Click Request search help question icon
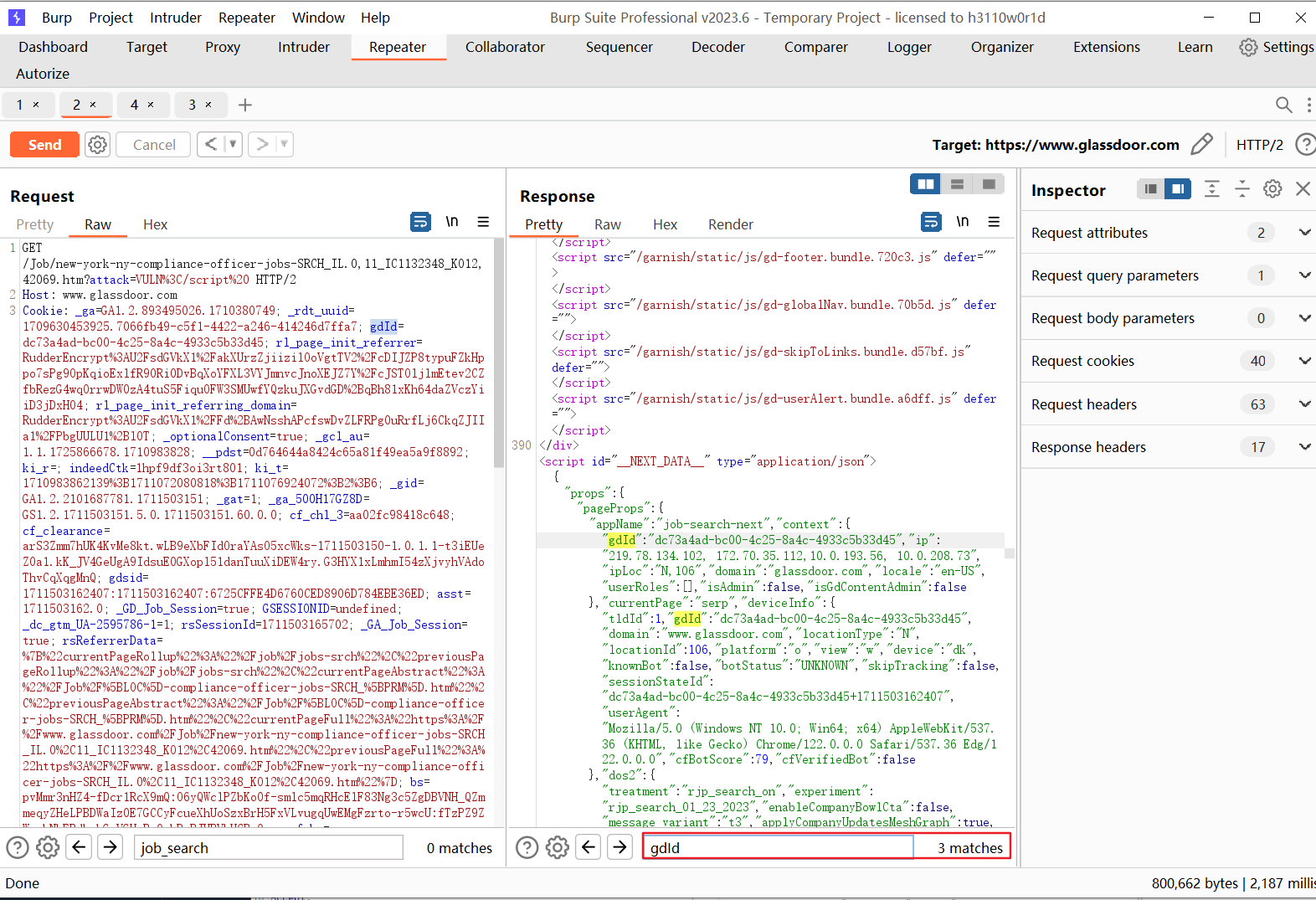Screen dimensions: 1316x900 [18, 848]
